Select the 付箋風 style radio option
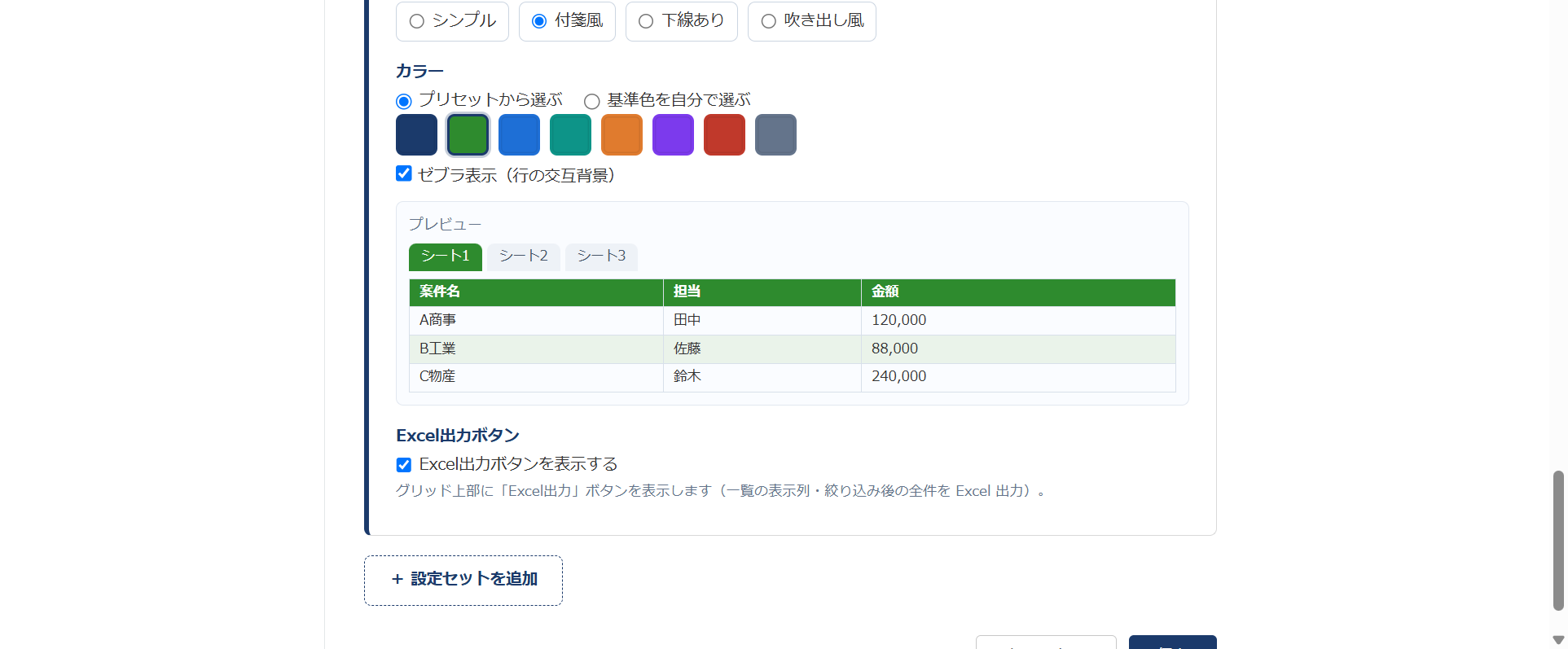 (x=567, y=21)
